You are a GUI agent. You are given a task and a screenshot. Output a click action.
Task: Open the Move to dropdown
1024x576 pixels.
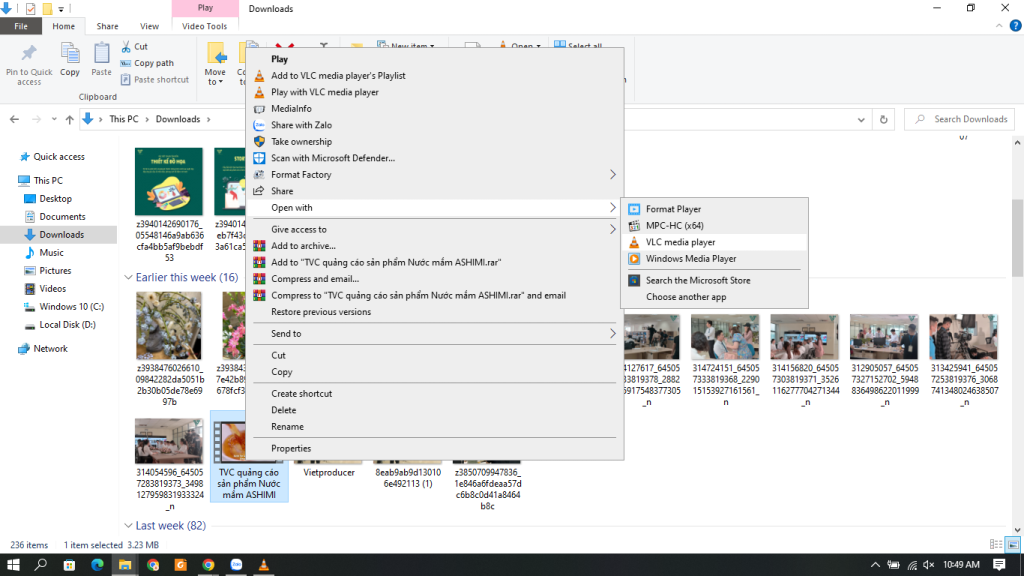coord(215,64)
